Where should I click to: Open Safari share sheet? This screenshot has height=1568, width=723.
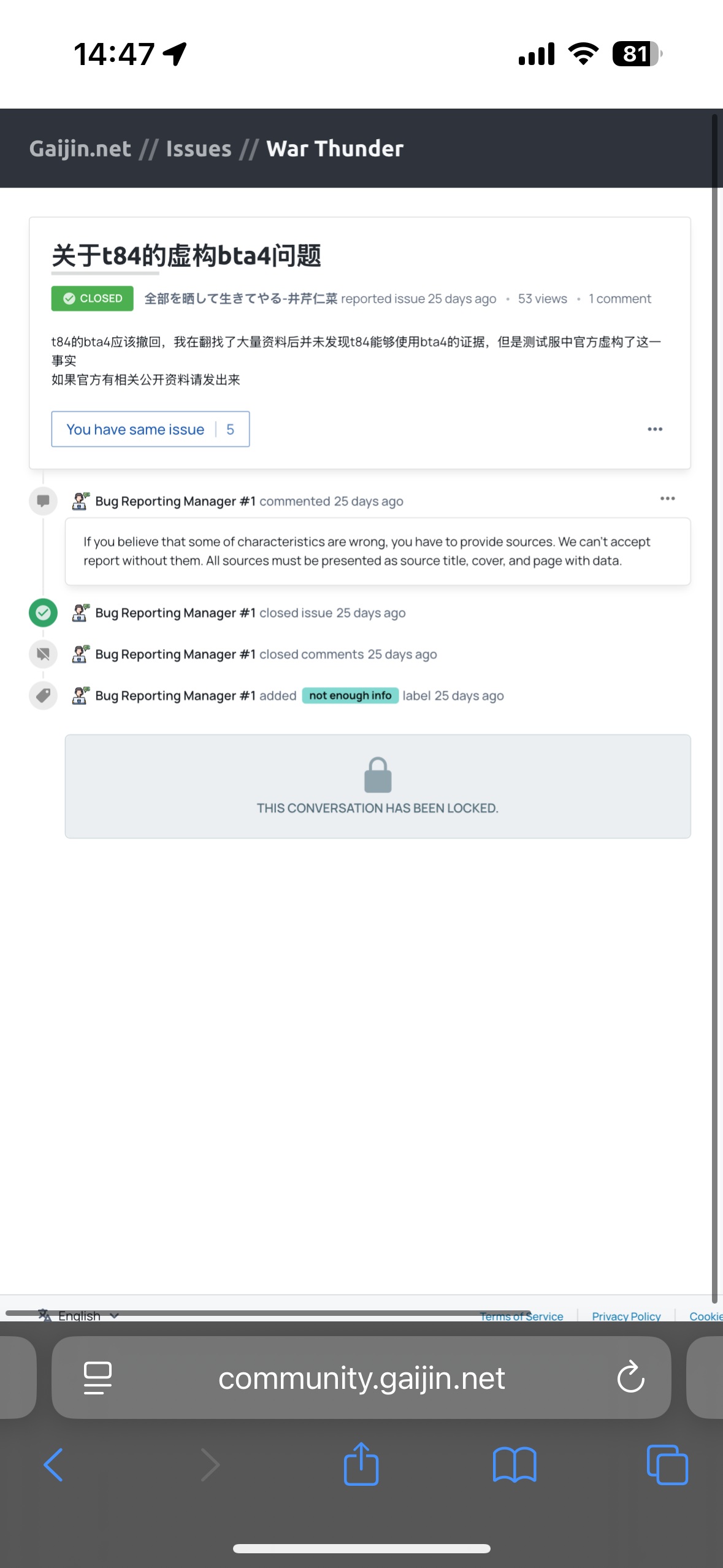point(361,1464)
